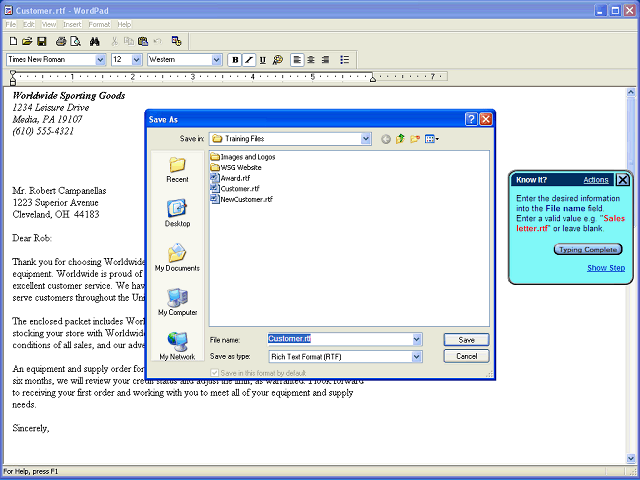Open the font size 12 dropdown
This screenshot has height=480, width=640.
point(137,60)
